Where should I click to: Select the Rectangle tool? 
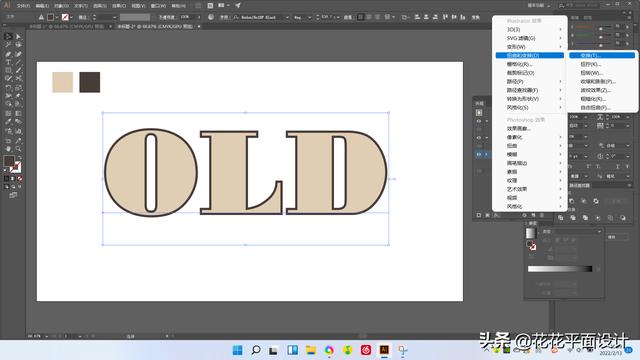(x=8, y=70)
